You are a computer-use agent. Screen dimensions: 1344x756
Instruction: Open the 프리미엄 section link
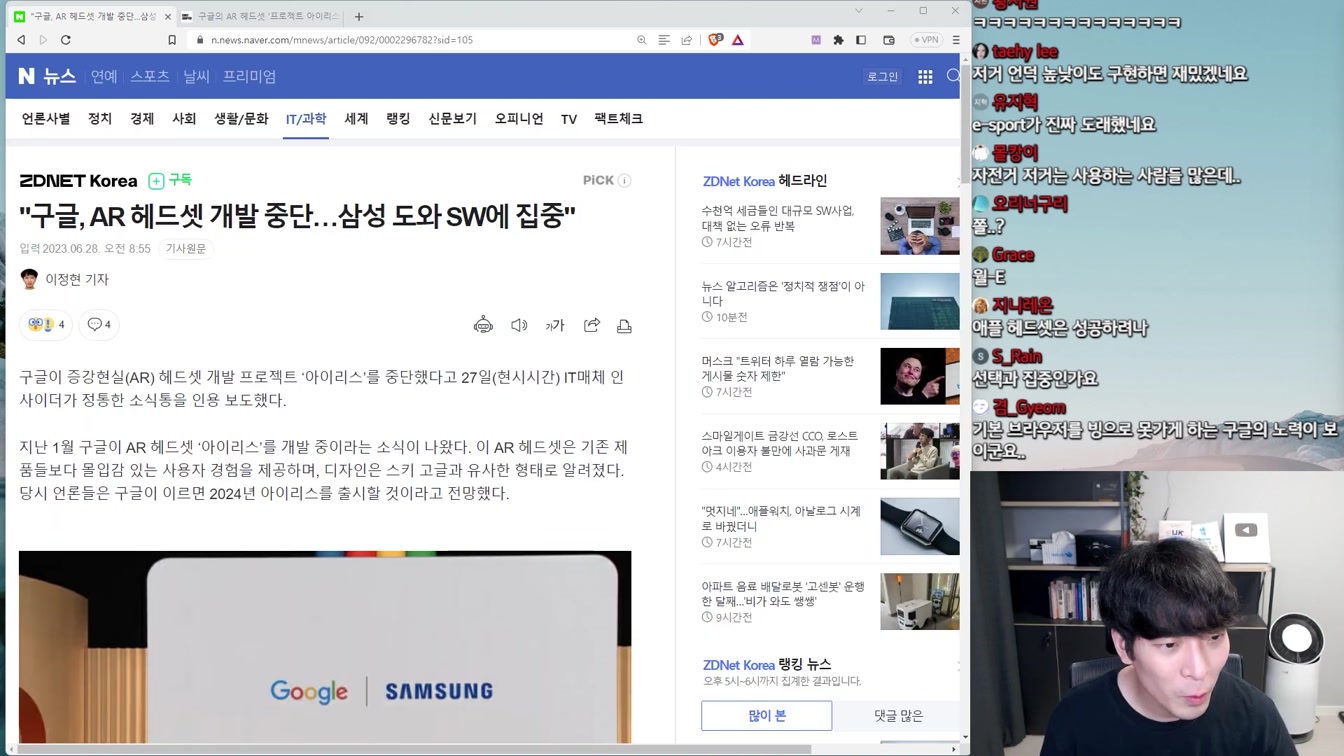[x=249, y=76]
